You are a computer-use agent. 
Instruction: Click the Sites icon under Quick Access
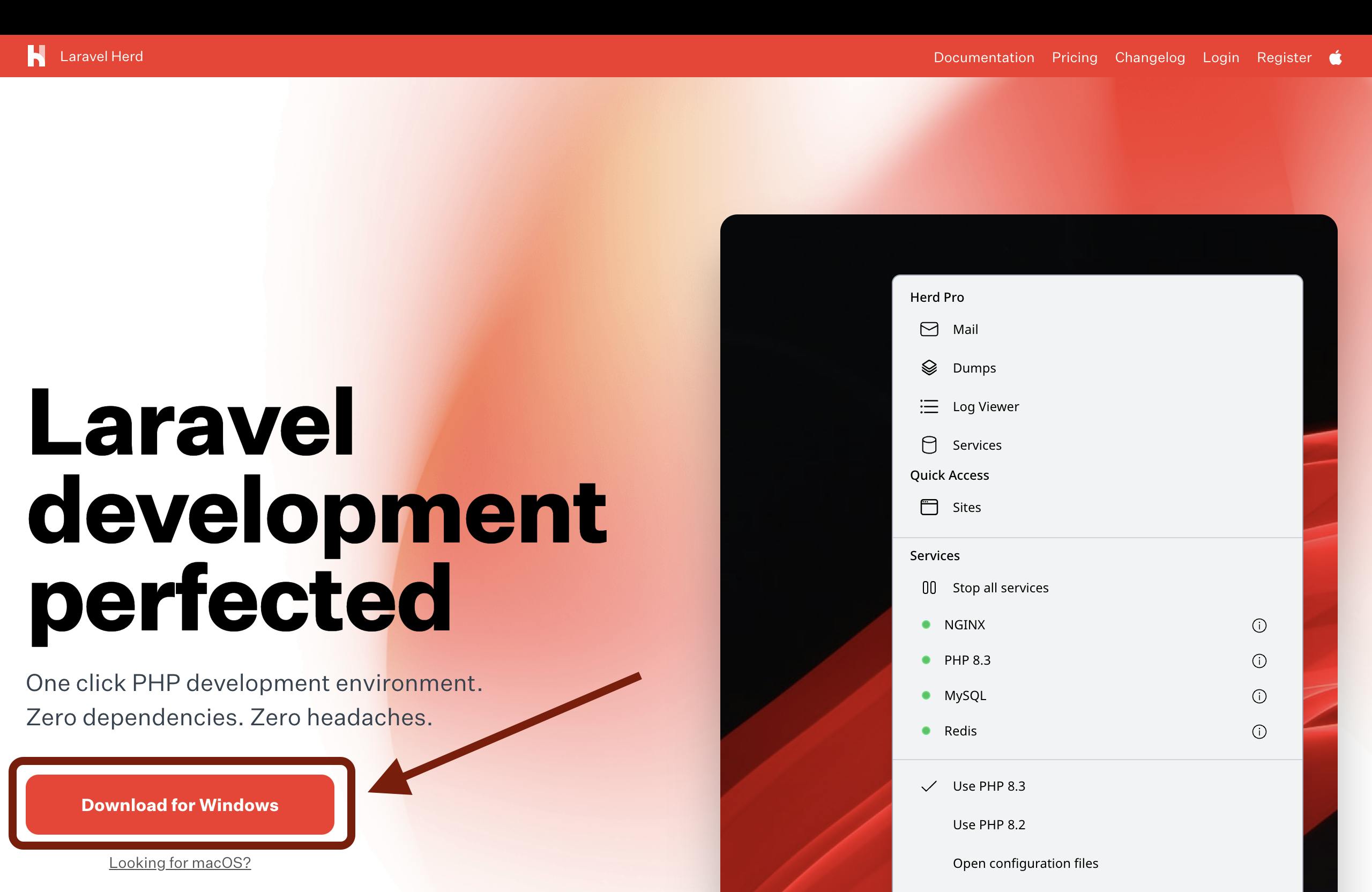pos(928,507)
